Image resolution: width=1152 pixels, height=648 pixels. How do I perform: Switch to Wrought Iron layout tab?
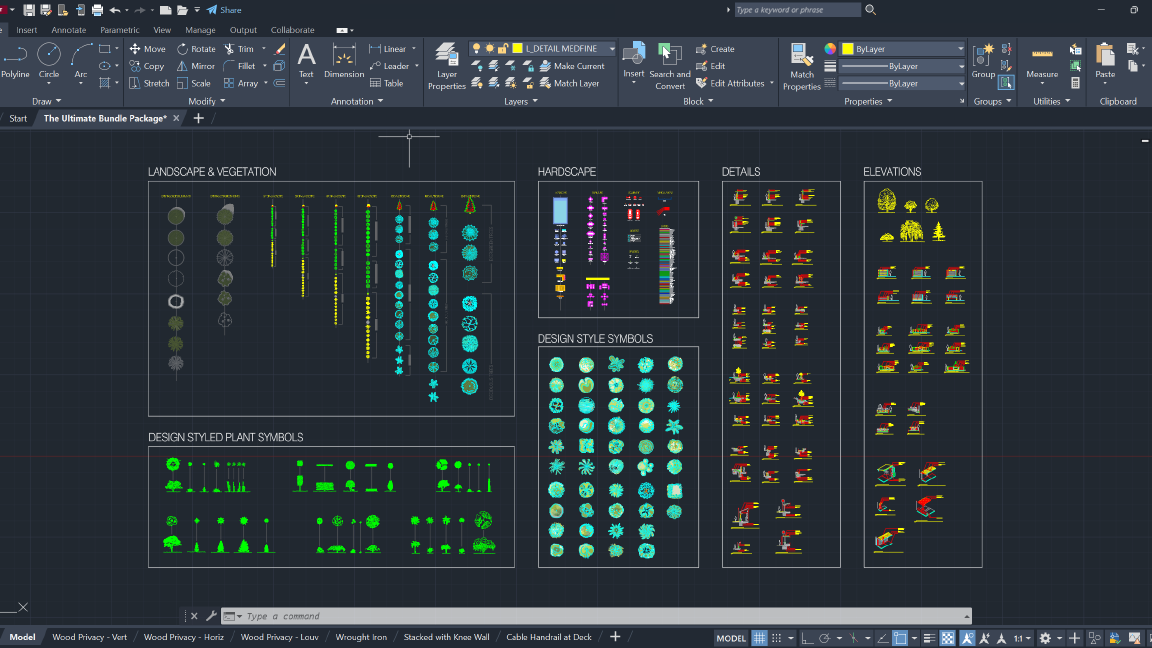pyautogui.click(x=361, y=637)
